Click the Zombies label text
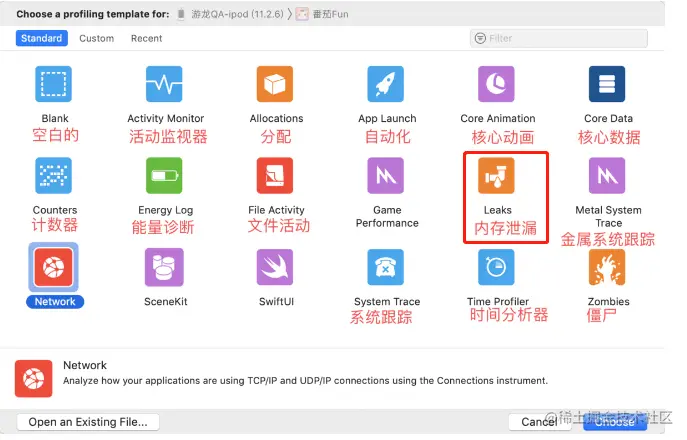 click(x=608, y=302)
